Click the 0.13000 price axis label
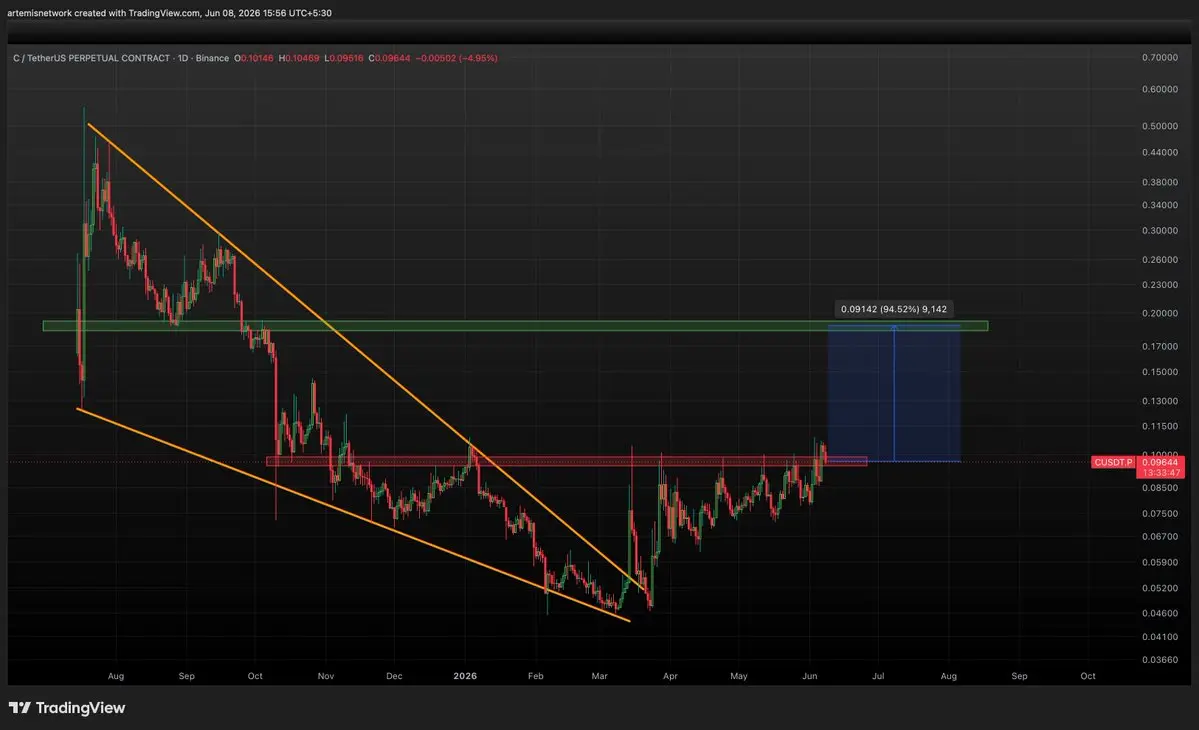The width and height of the screenshot is (1199, 730). tap(1159, 401)
